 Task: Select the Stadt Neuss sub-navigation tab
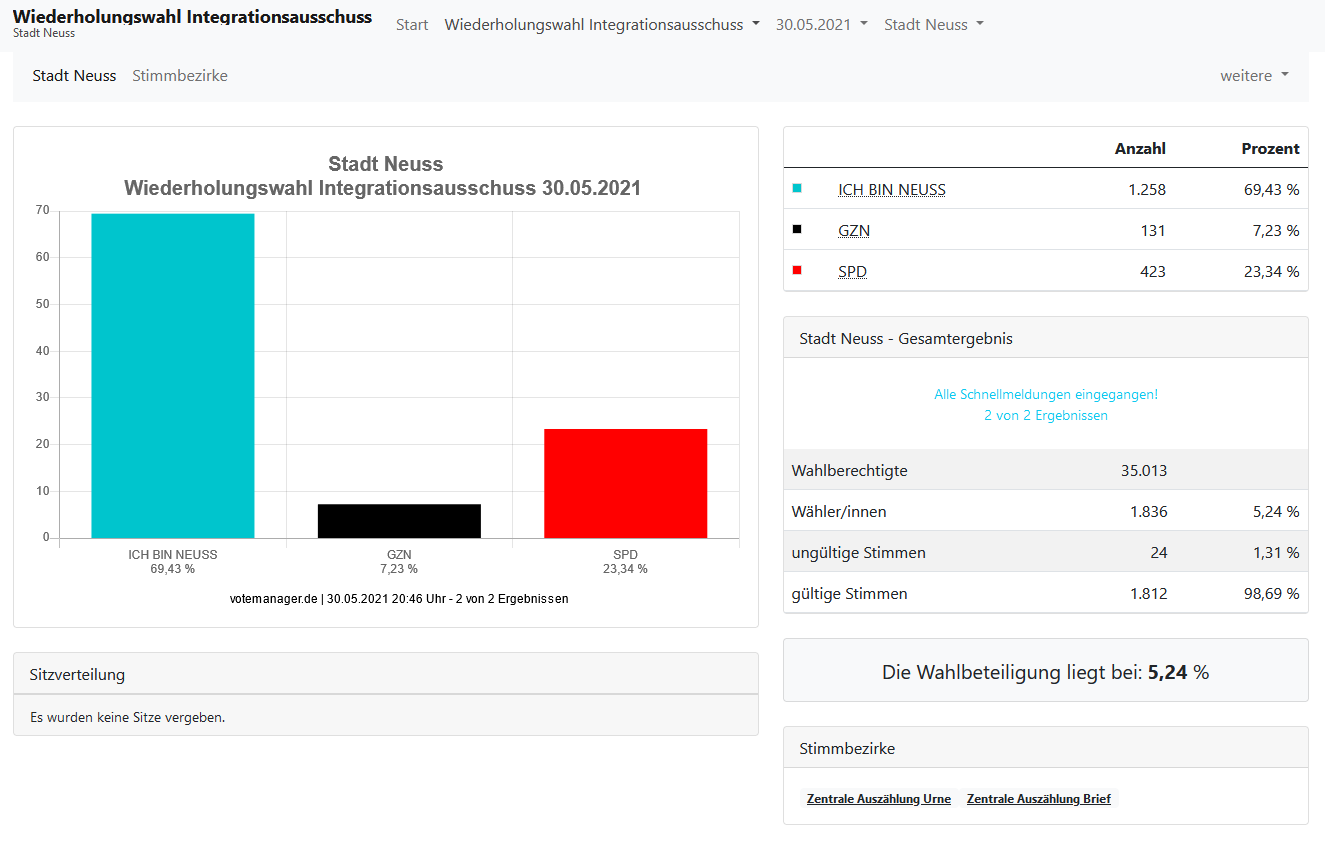point(74,75)
